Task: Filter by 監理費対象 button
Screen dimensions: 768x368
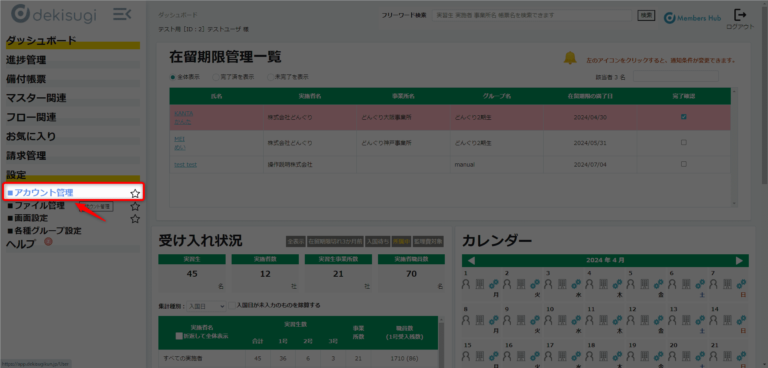Action: (x=428, y=241)
